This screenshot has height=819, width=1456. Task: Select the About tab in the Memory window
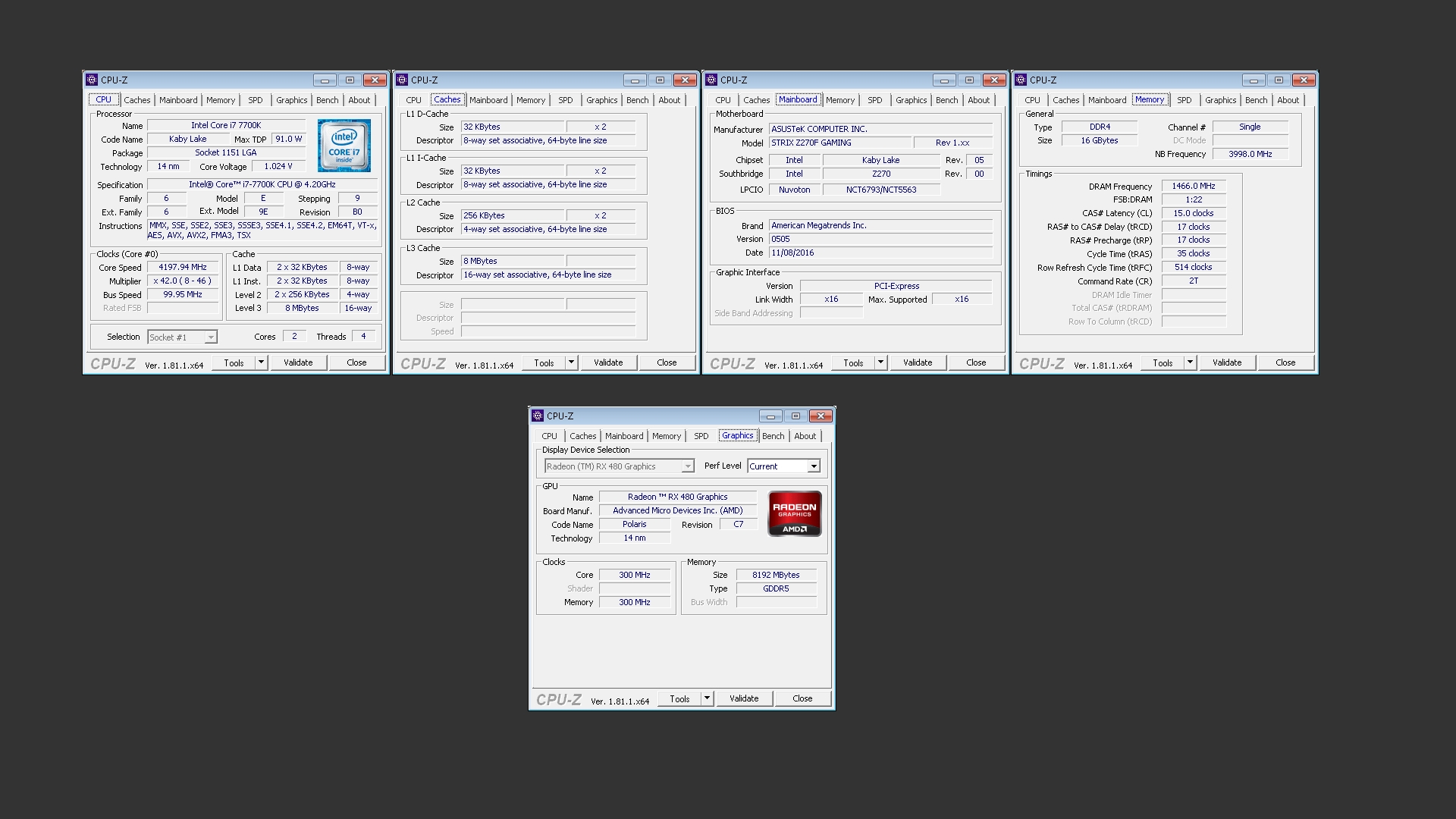pyautogui.click(x=1288, y=100)
